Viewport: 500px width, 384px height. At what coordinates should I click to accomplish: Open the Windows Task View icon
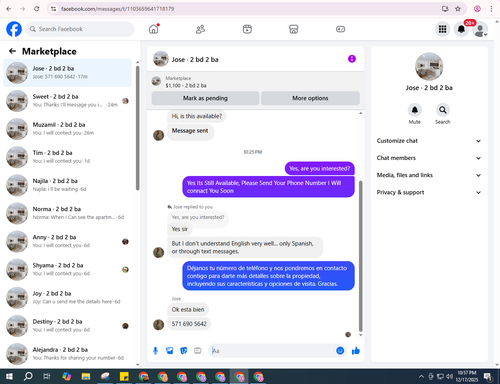point(47,377)
